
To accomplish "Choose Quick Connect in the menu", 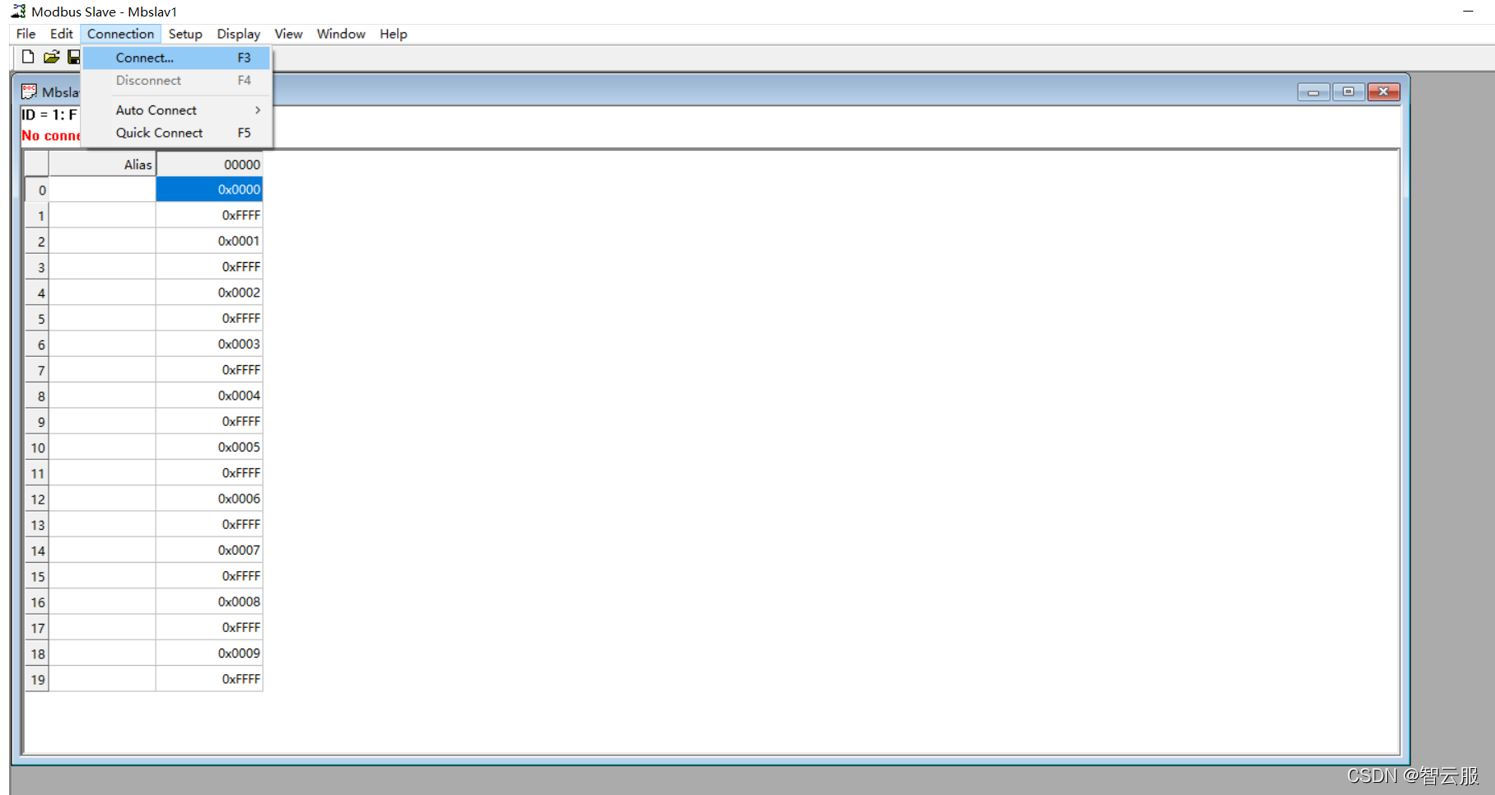I will click(177, 133).
